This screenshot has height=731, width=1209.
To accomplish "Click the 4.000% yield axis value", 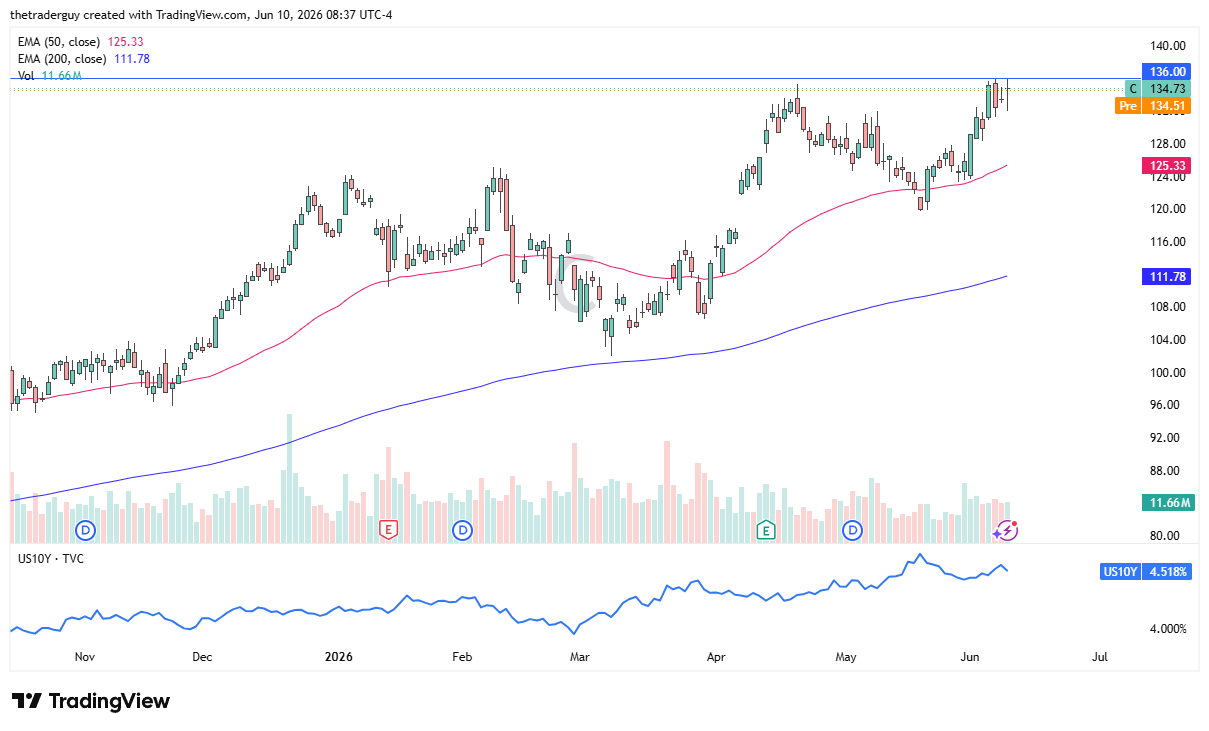I will click(x=1166, y=629).
